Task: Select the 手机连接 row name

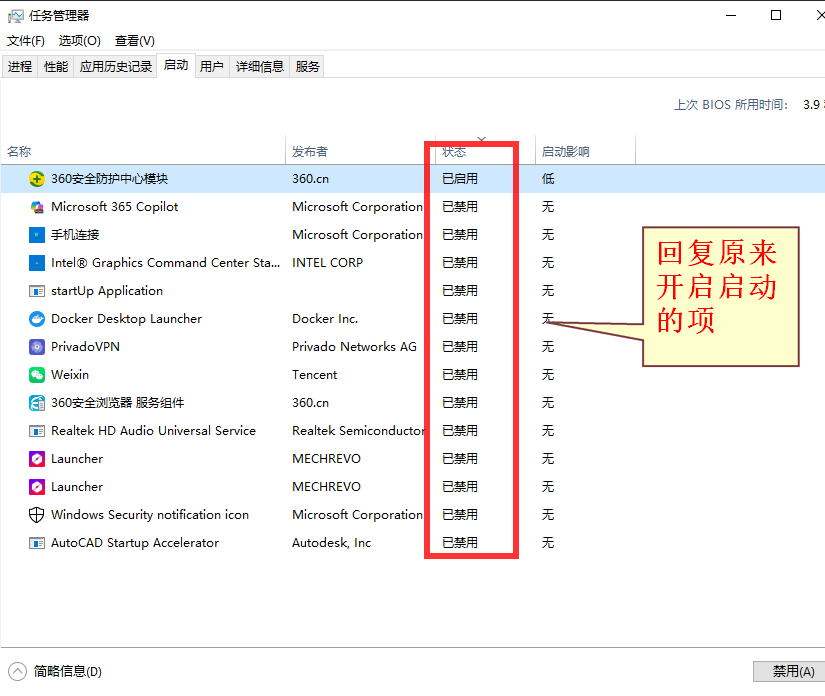Action: pos(75,235)
